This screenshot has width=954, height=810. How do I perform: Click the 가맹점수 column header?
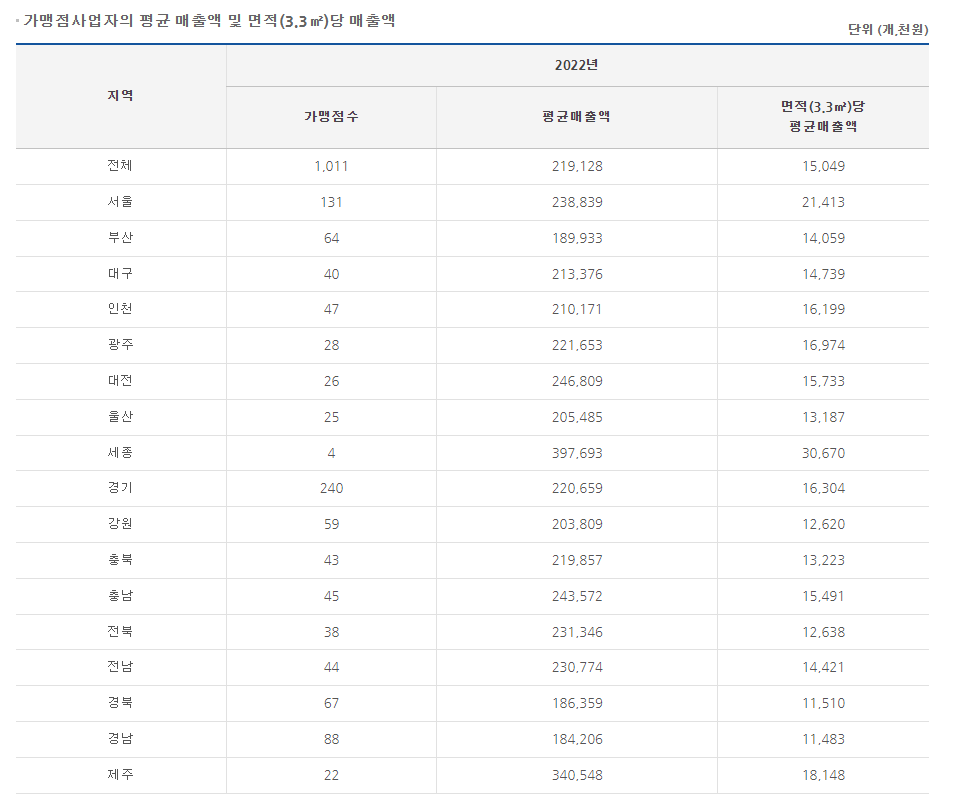331,117
